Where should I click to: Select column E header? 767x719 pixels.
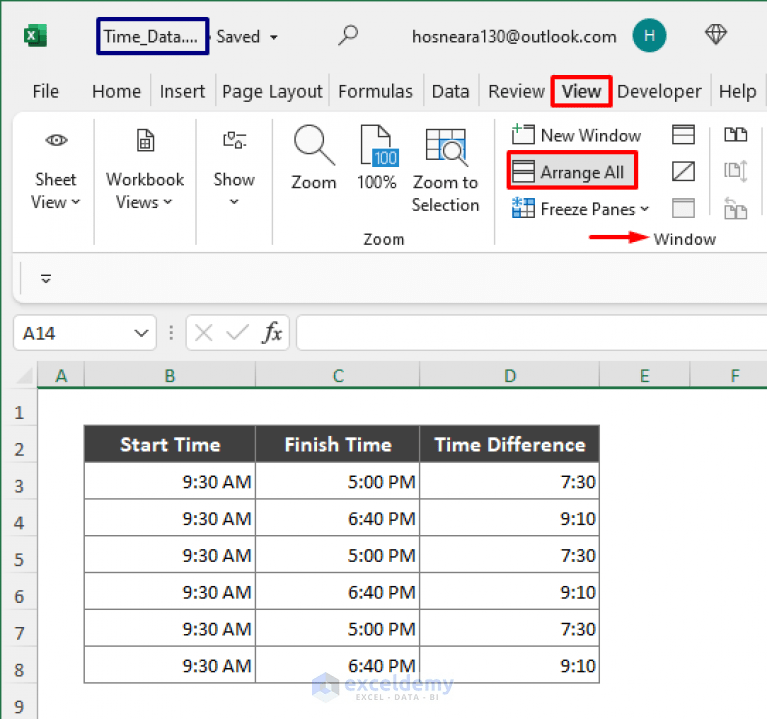coord(645,376)
